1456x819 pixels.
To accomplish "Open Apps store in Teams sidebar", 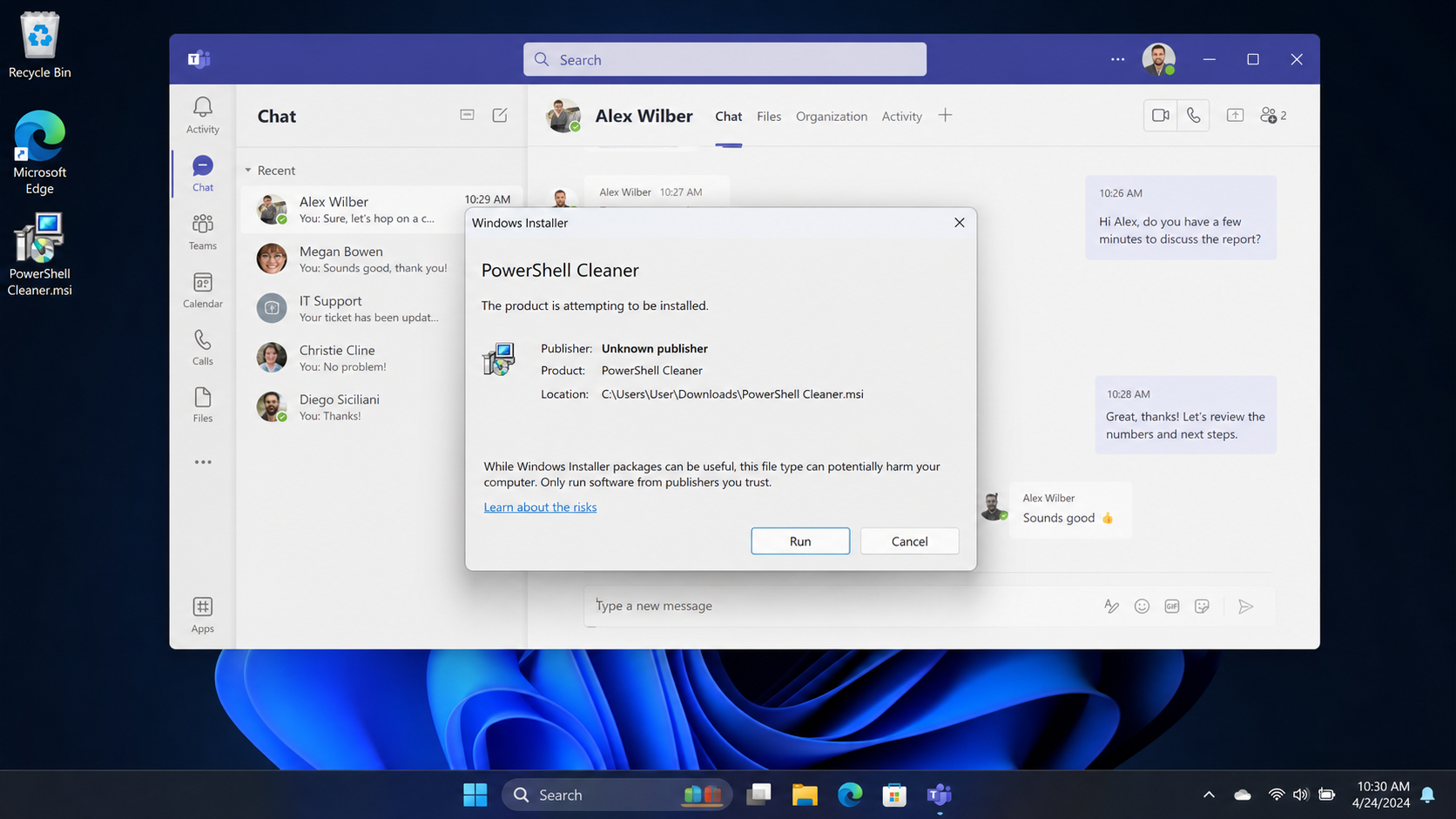I will point(202,614).
